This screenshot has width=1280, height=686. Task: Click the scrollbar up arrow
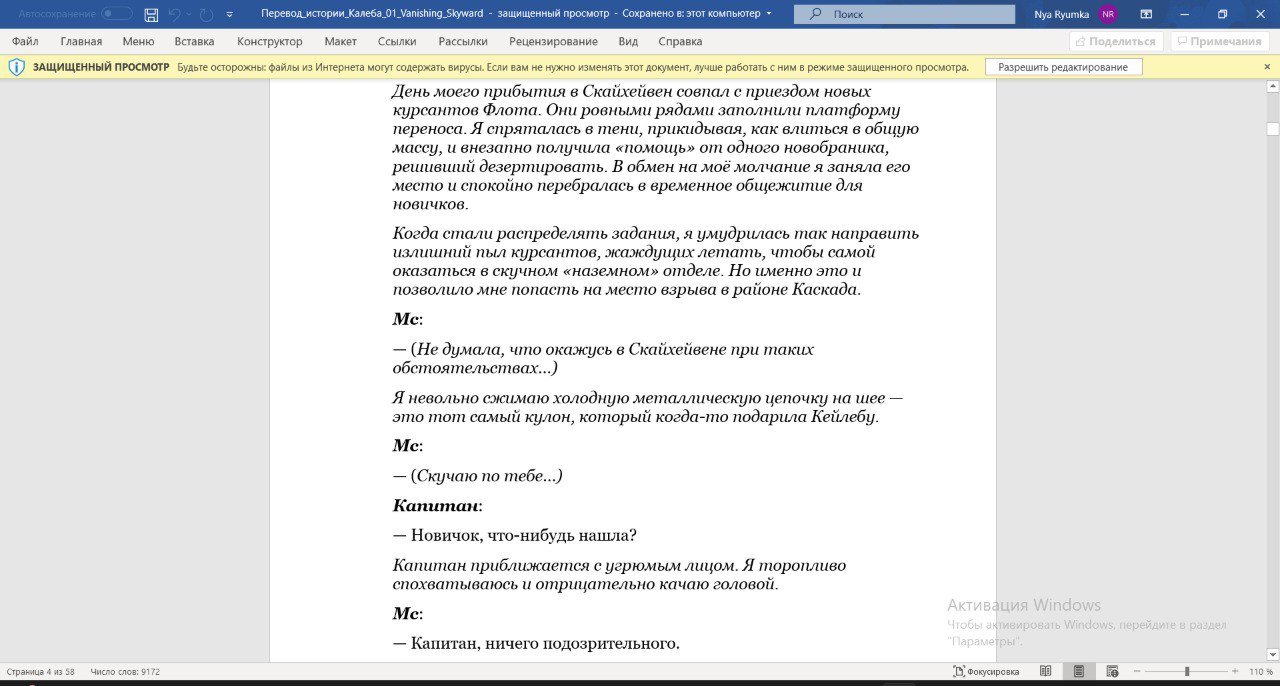point(1273,89)
